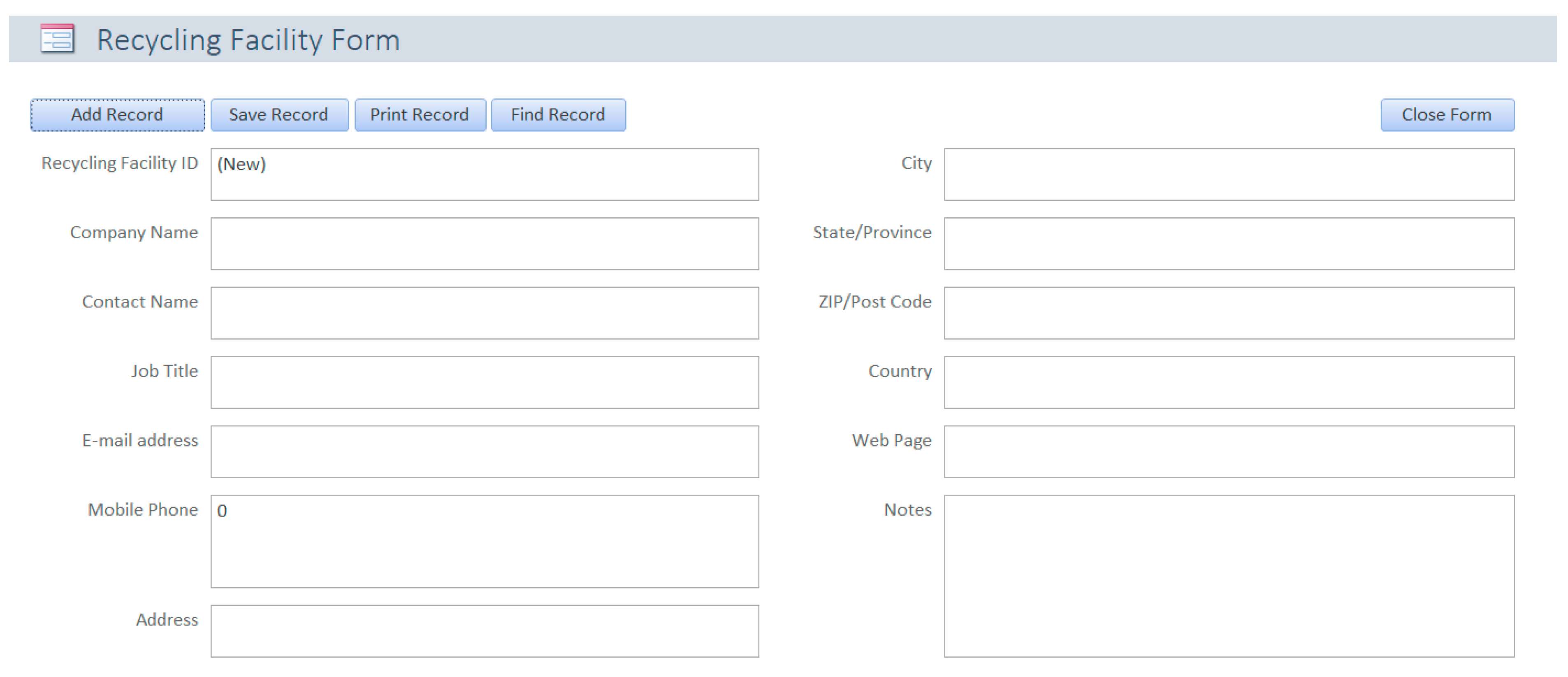
Task: Focus the Country input box
Action: click(1228, 382)
